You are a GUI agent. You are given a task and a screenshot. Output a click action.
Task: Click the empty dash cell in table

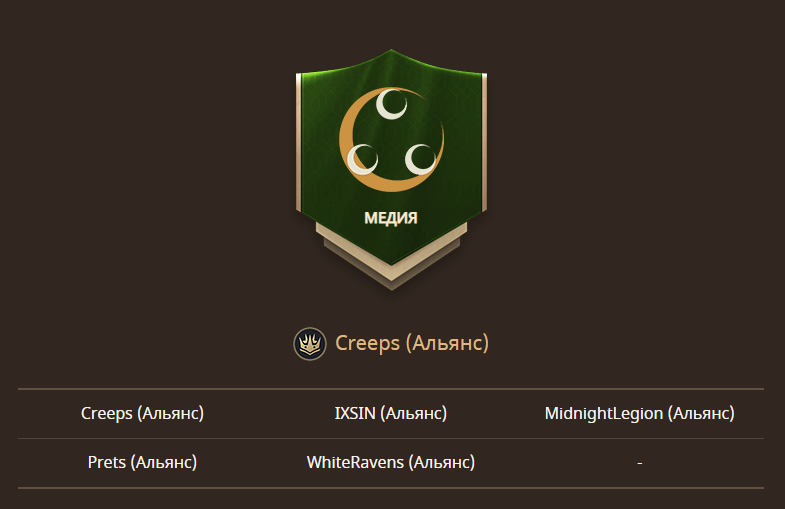640,463
